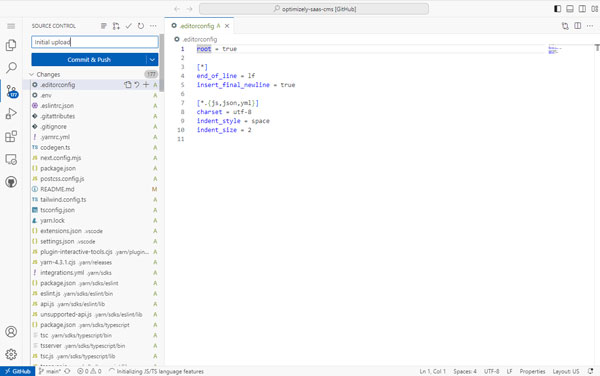Select the Source Control activity bar icon
The image size is (600, 376).
click(x=11, y=91)
